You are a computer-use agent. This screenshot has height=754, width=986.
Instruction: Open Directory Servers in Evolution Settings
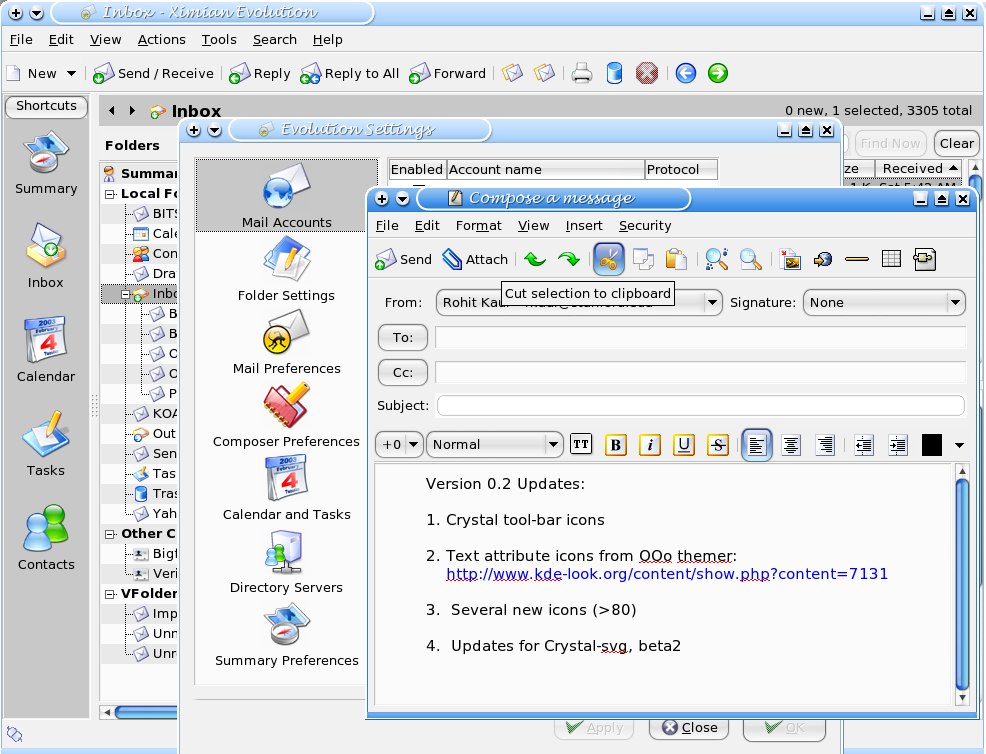coord(287,562)
